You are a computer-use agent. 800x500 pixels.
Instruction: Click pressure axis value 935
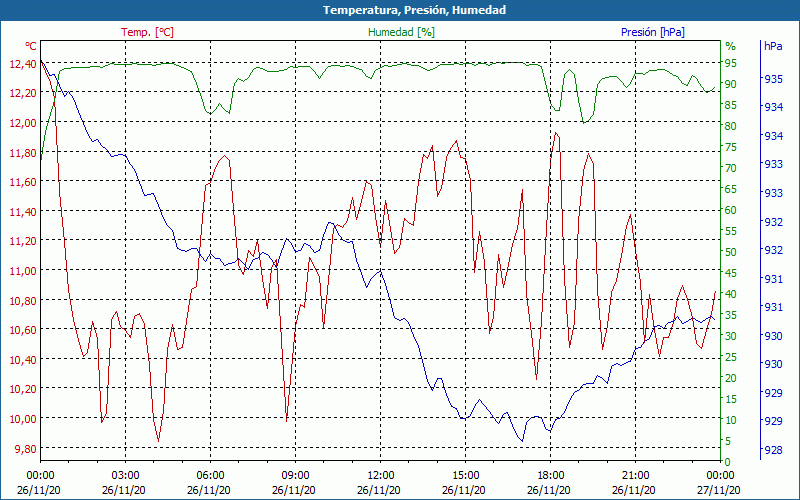point(773,79)
